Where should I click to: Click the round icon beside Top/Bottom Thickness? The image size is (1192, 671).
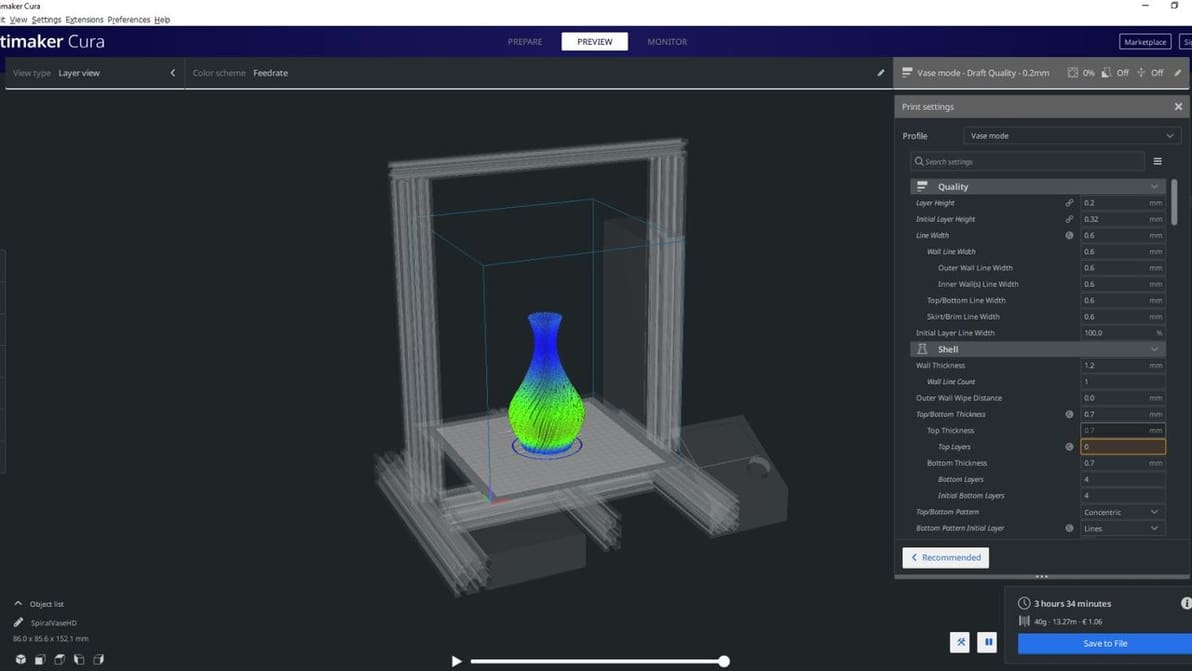tap(1069, 414)
